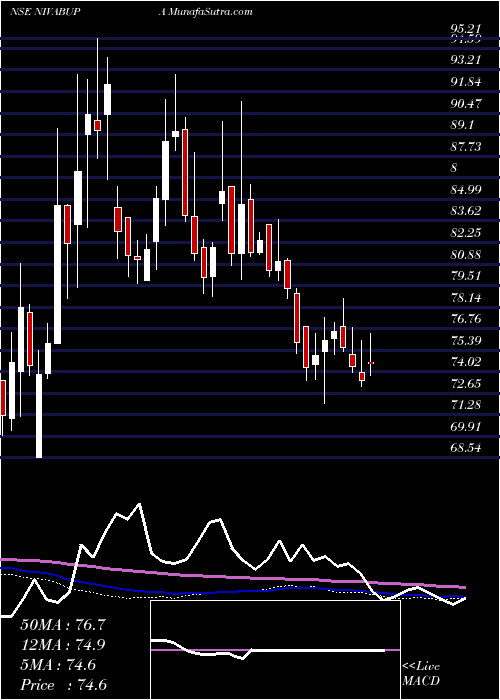Screen dimensions: 500x700
Task: Click the last small red doji candle
Action: pos(371,363)
